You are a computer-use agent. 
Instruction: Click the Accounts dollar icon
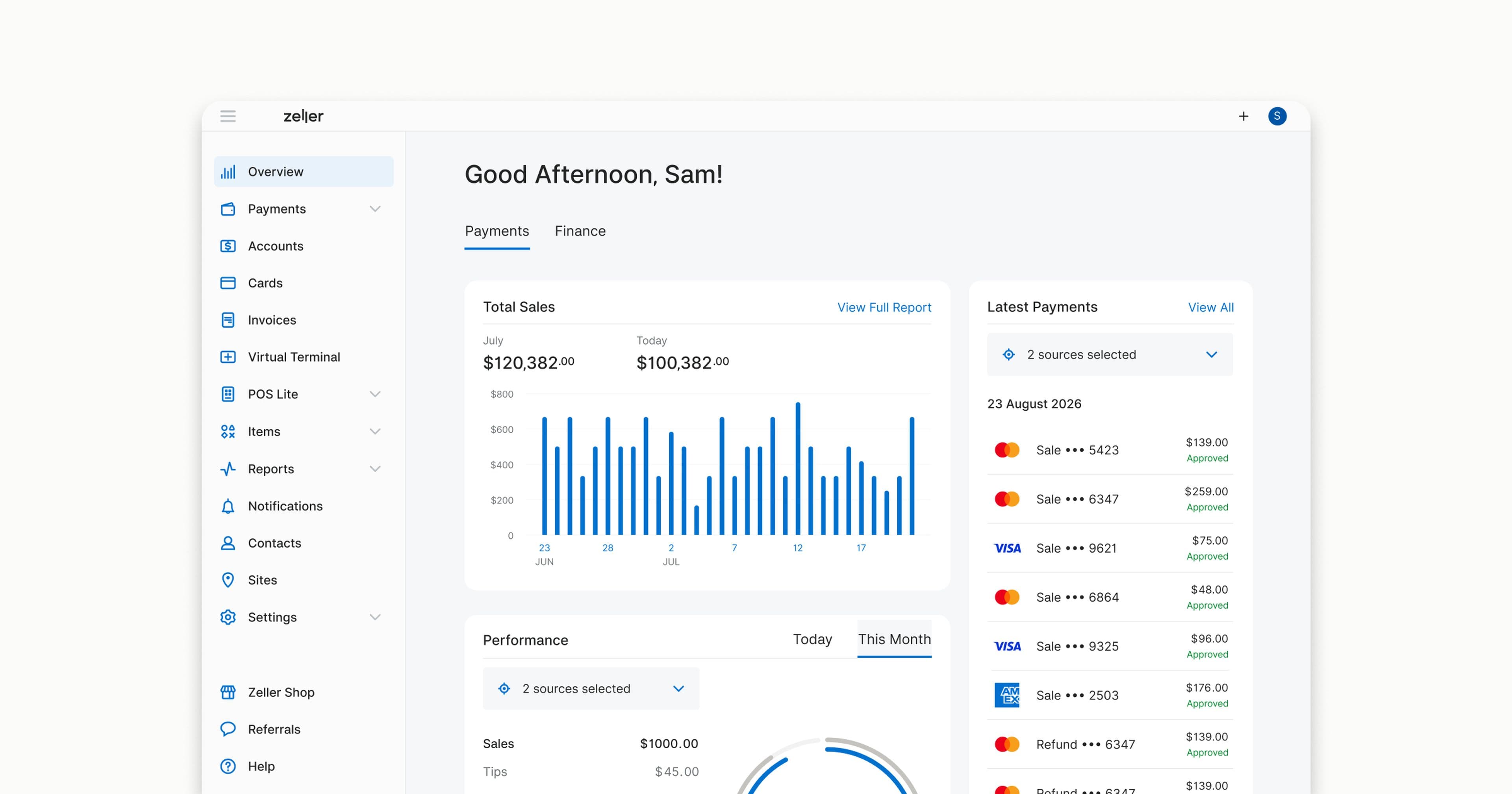(x=228, y=246)
